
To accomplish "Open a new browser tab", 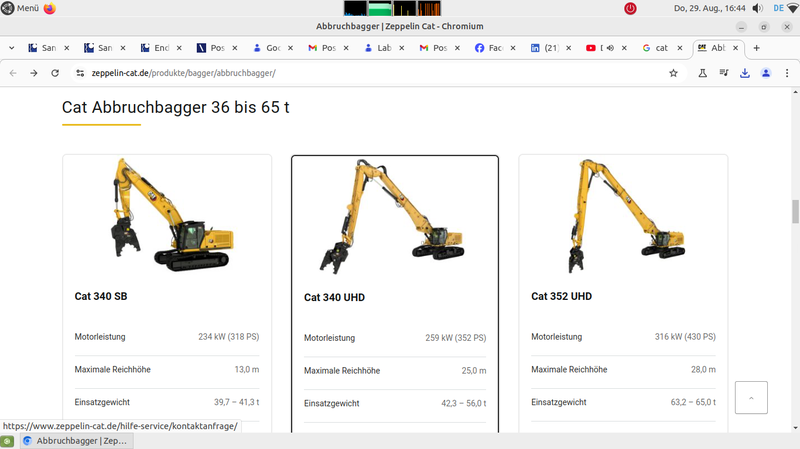I will pyautogui.click(x=757, y=48).
